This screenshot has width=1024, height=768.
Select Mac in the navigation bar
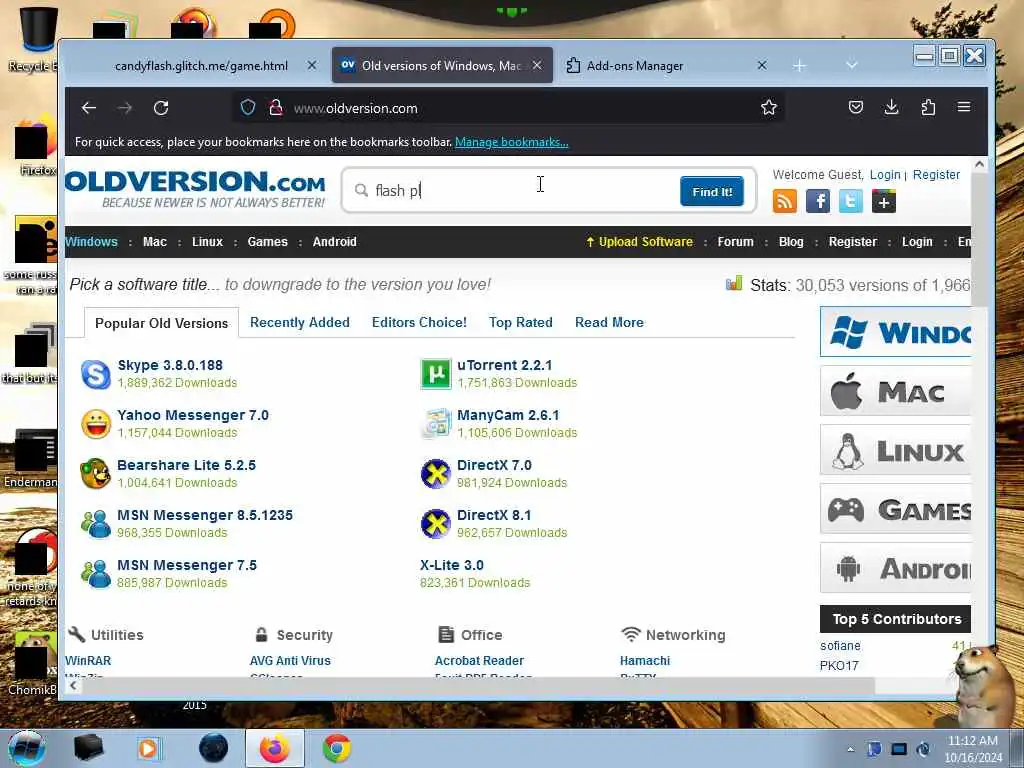pos(155,242)
